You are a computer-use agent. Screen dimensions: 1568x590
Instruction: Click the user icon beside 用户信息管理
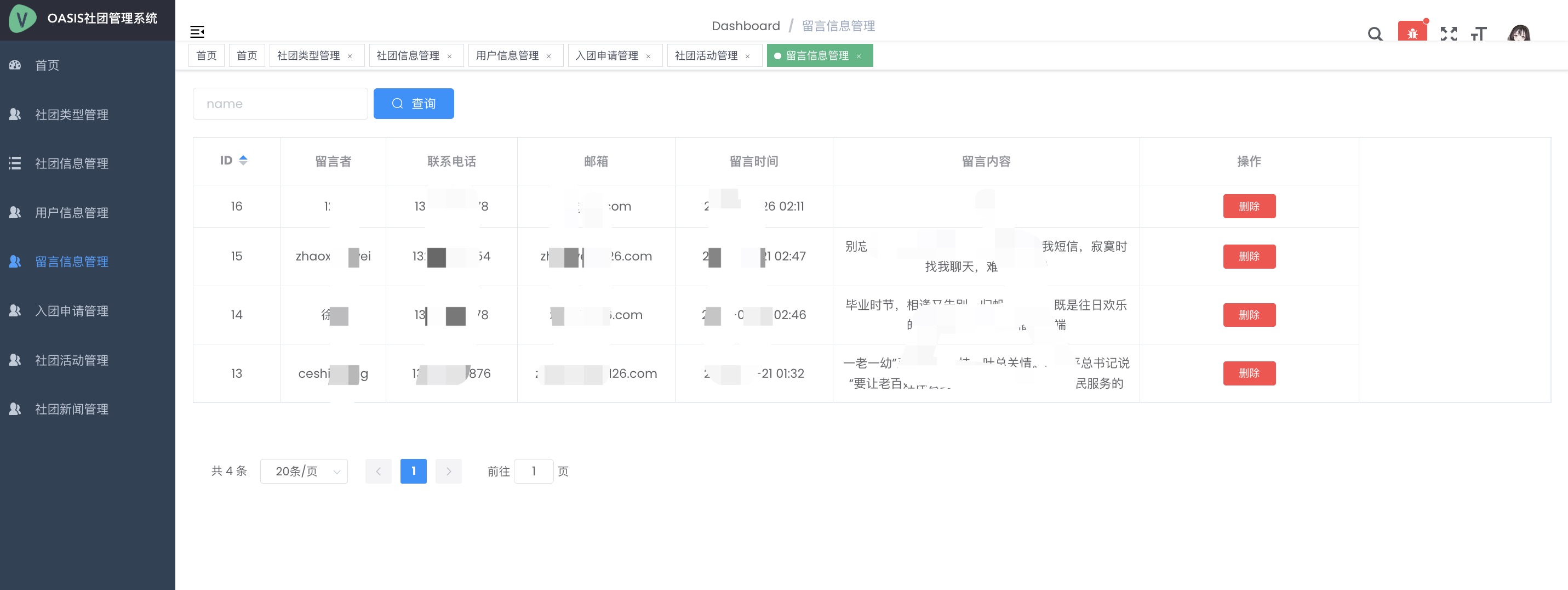pos(15,212)
